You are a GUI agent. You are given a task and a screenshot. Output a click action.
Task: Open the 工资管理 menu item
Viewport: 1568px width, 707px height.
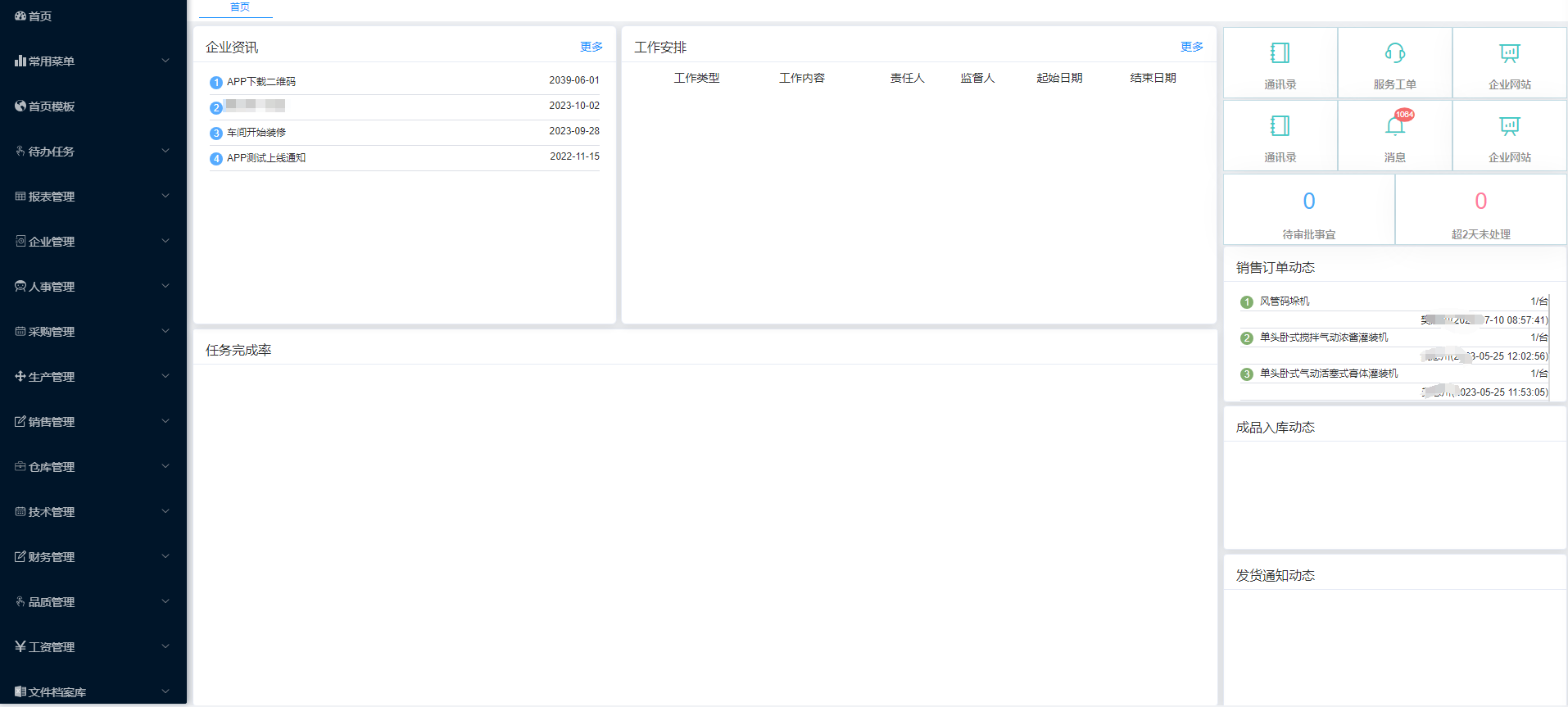[93, 647]
